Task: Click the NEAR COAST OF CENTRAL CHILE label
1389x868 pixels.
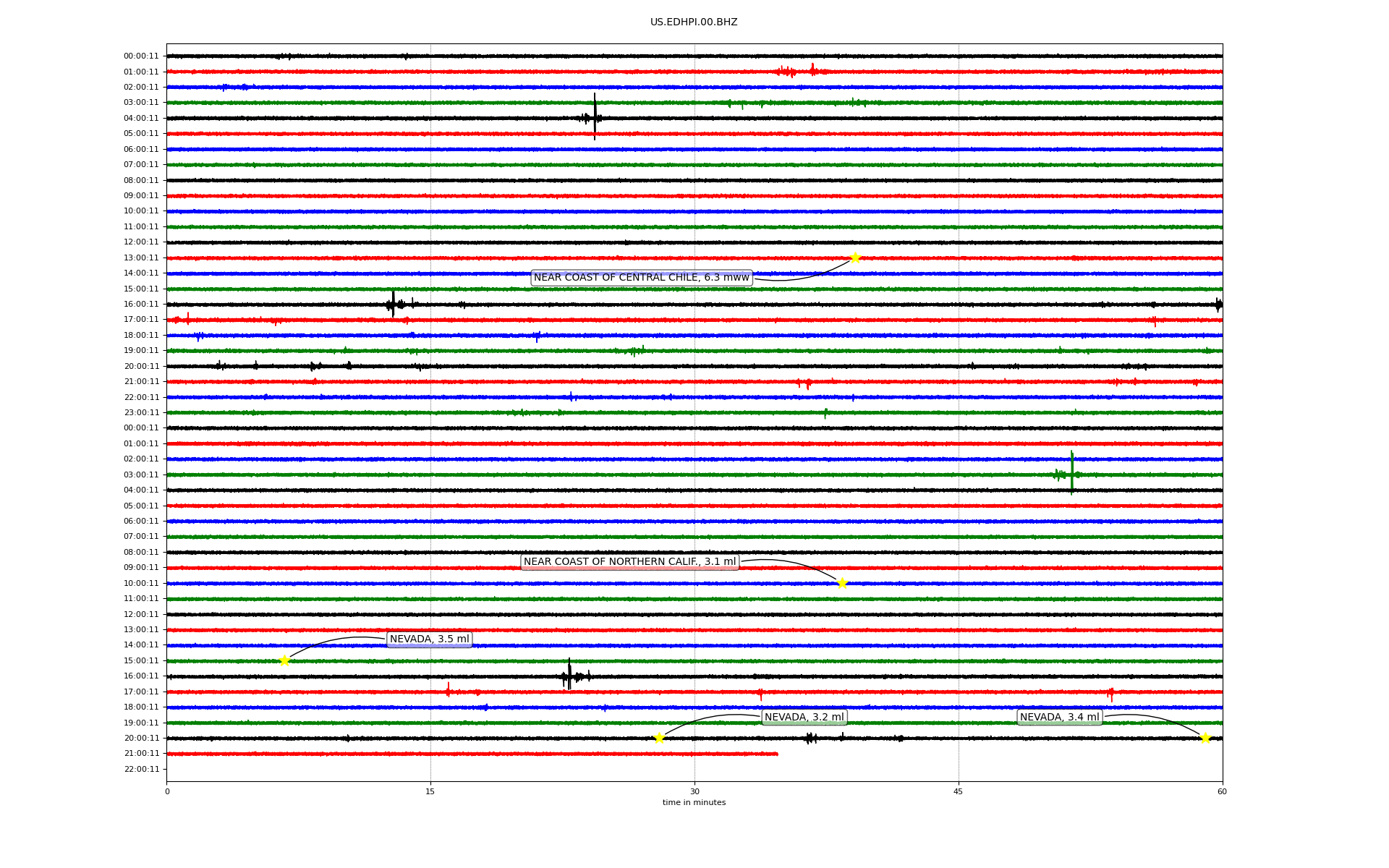Action: tap(641, 278)
